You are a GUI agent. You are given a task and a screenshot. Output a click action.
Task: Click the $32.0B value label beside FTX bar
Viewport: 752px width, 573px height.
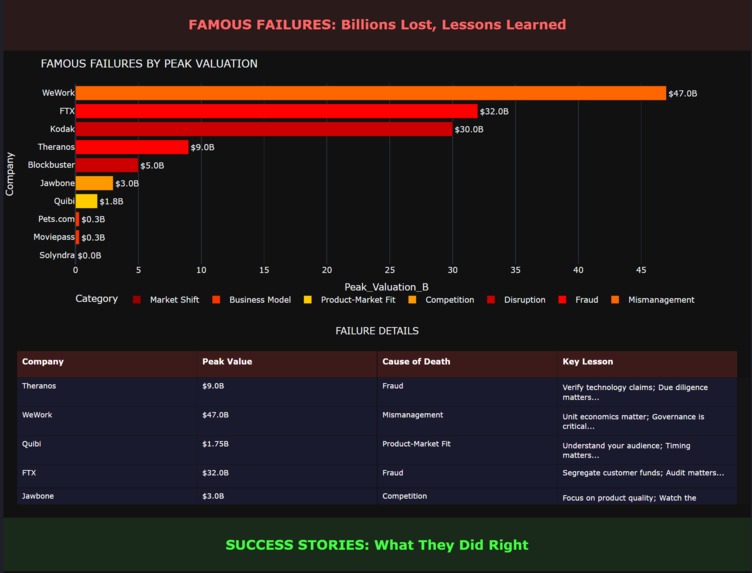[494, 111]
